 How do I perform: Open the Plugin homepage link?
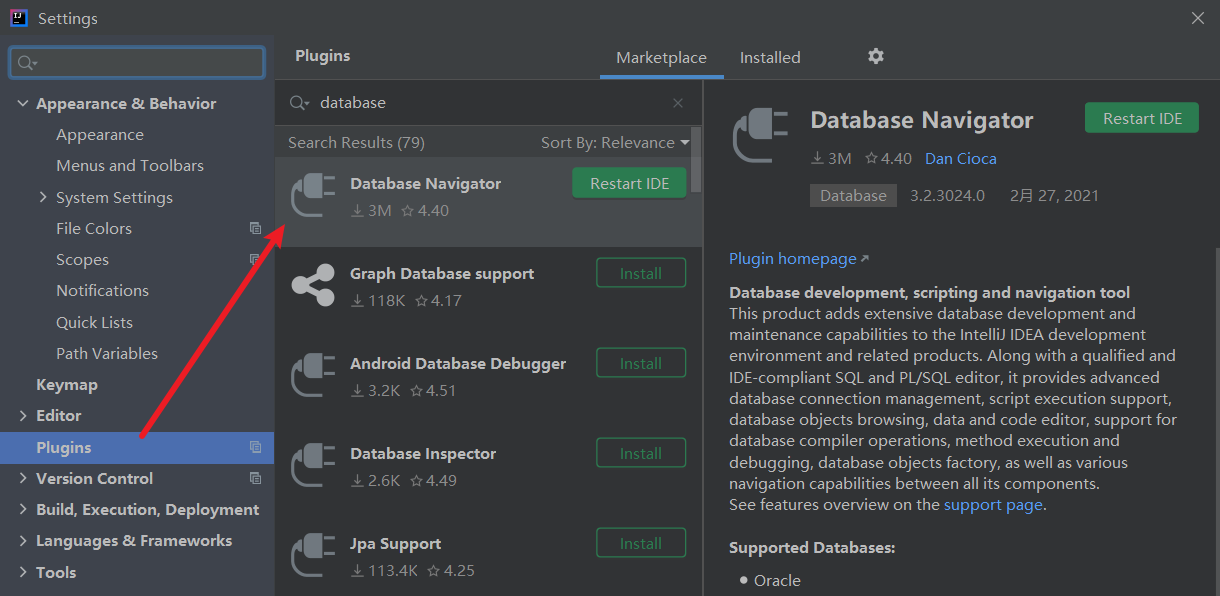click(799, 258)
